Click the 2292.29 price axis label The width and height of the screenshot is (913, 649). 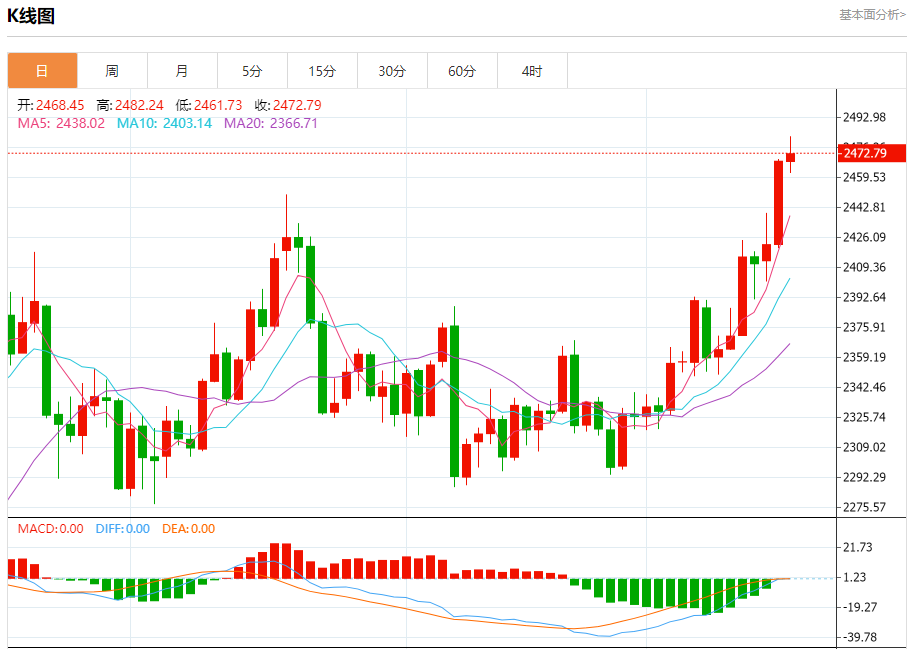point(865,477)
